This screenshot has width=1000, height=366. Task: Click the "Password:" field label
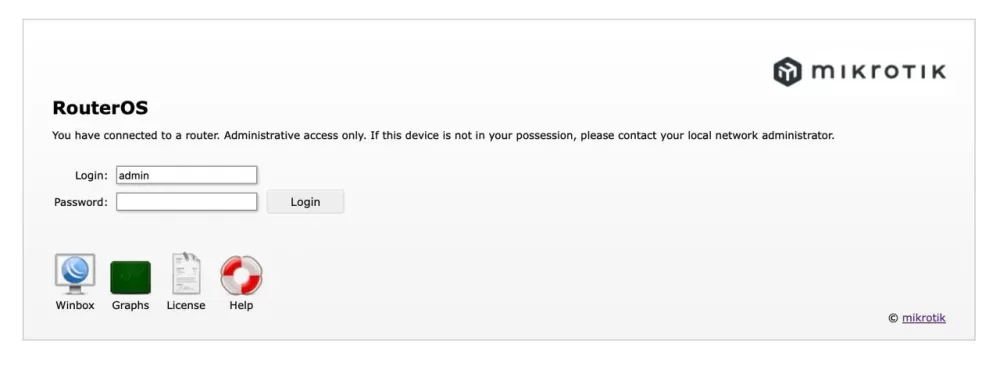(x=81, y=202)
